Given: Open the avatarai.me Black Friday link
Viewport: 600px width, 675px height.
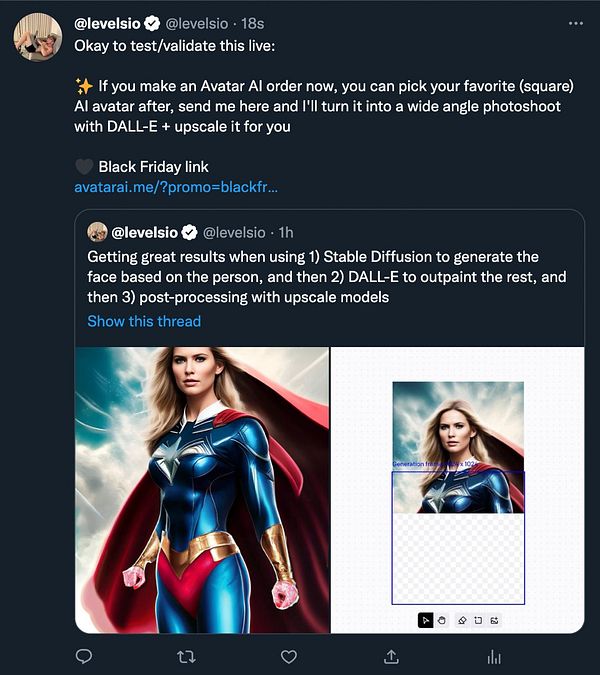Looking at the screenshot, I should [x=176, y=187].
